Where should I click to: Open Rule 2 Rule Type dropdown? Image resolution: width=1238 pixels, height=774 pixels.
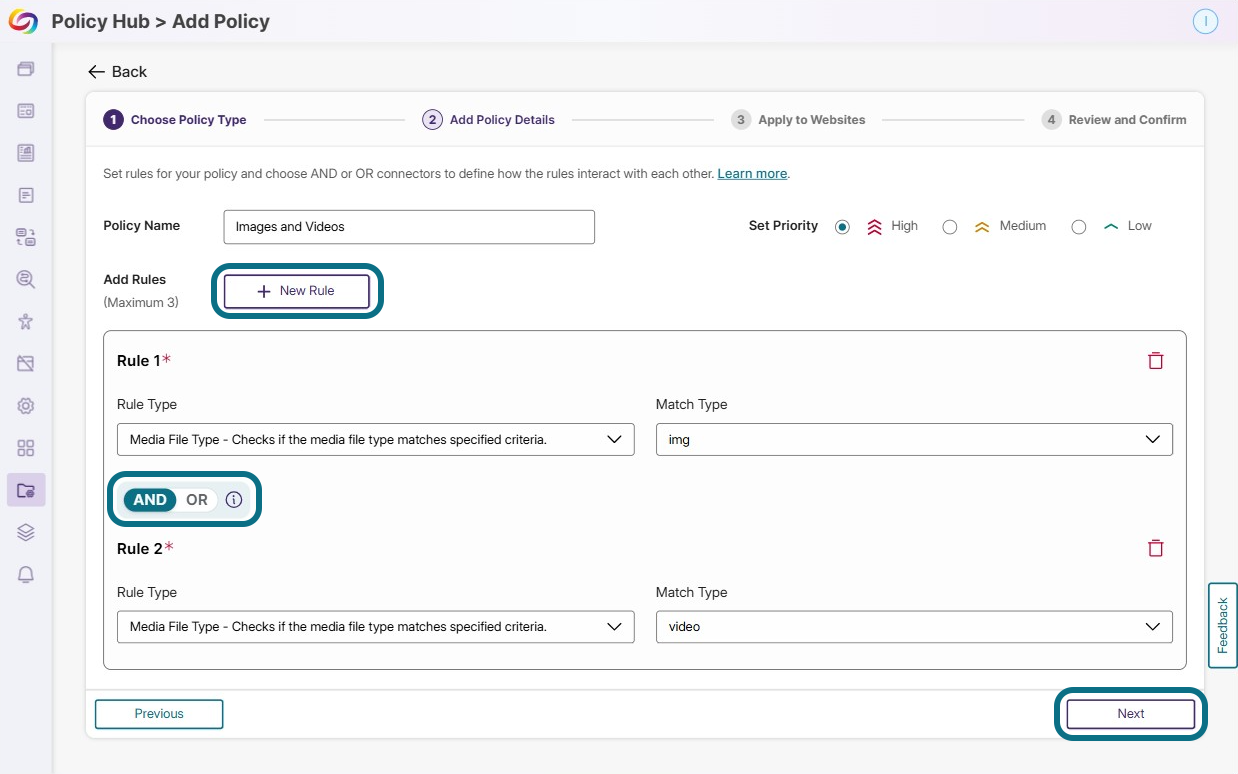tap(376, 627)
